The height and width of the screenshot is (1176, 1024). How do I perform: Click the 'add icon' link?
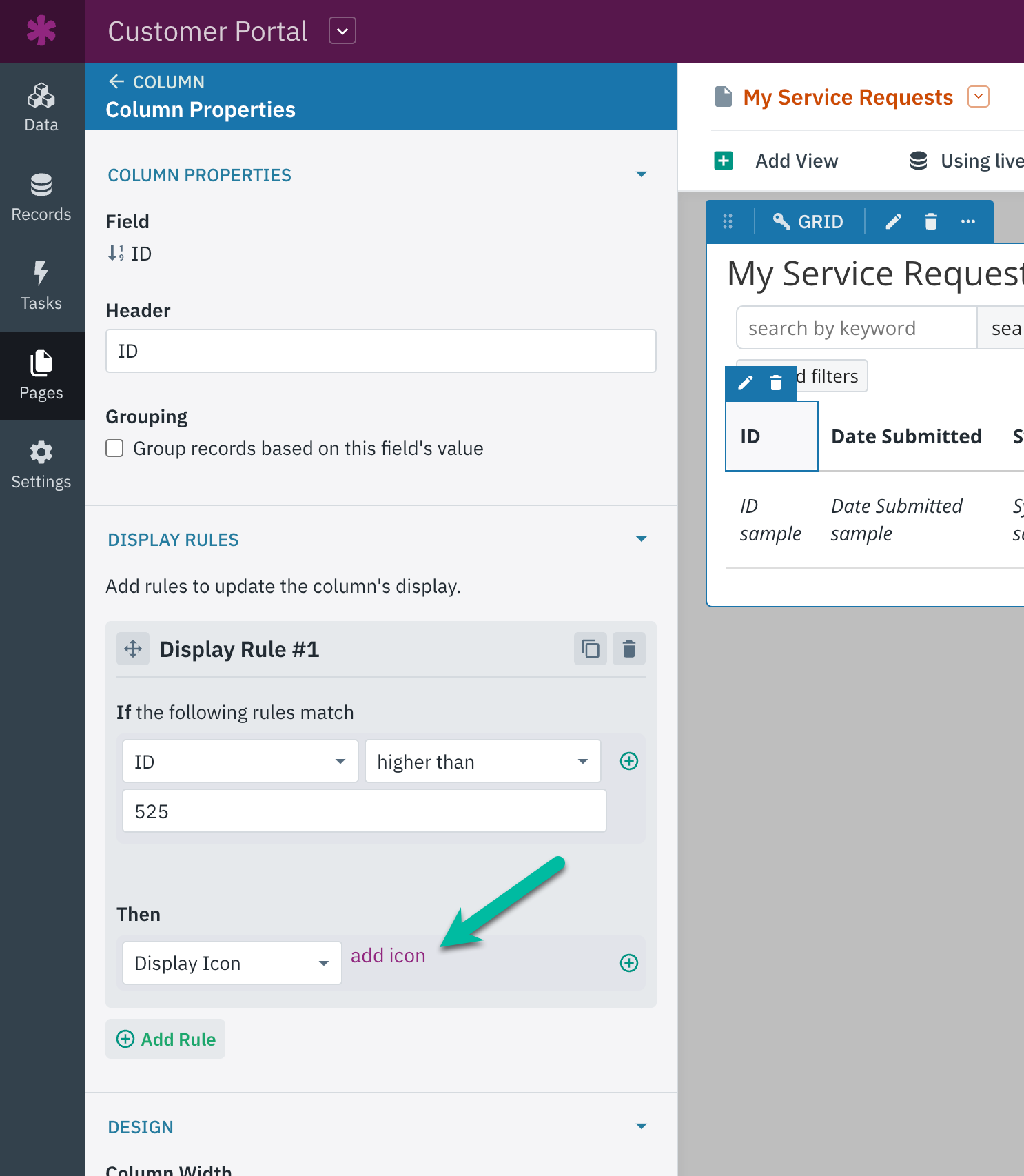pyautogui.click(x=388, y=956)
